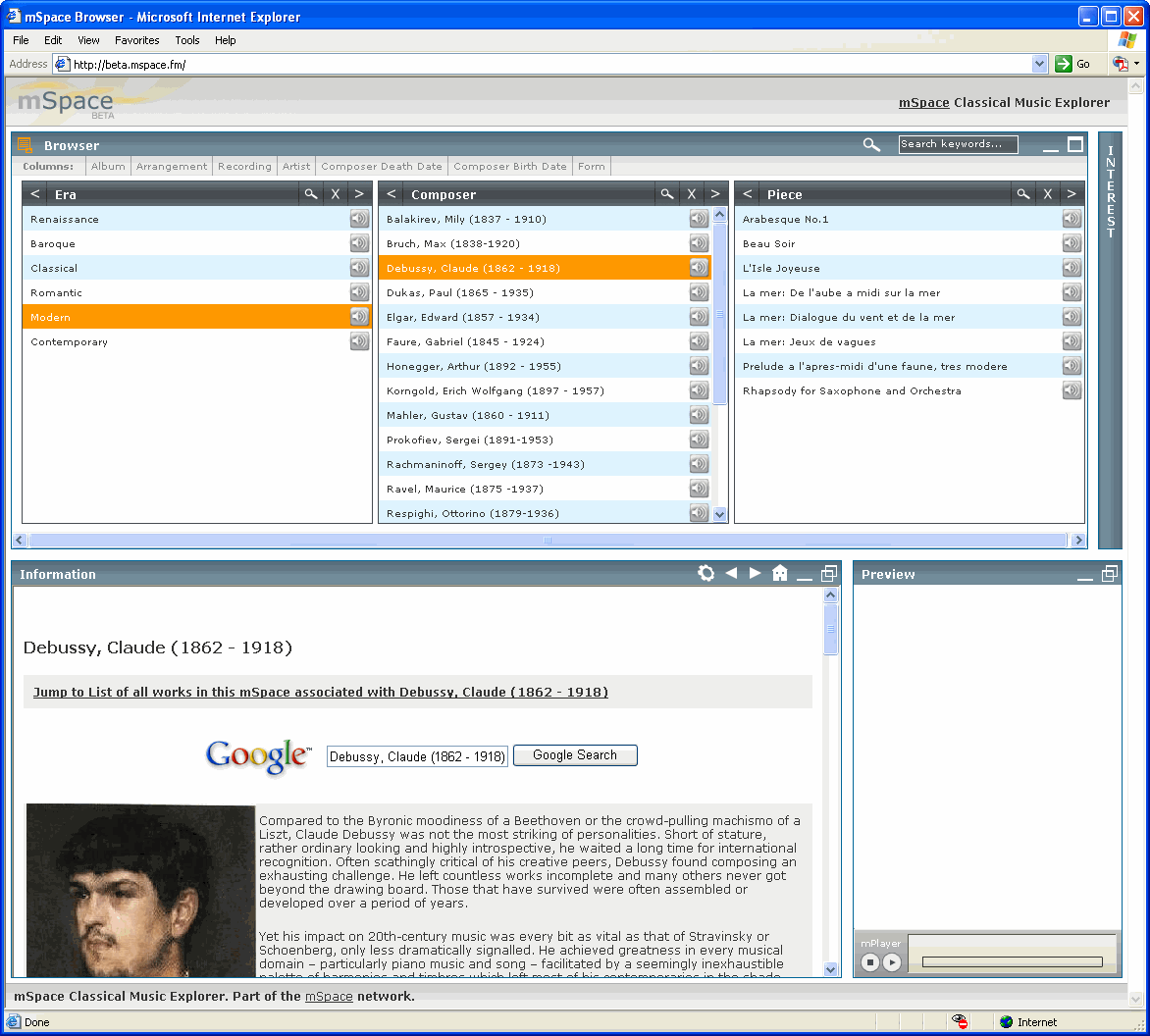The height and width of the screenshot is (1036, 1150).
Task: Click the Go button beside address bar
Action: pos(1073,64)
